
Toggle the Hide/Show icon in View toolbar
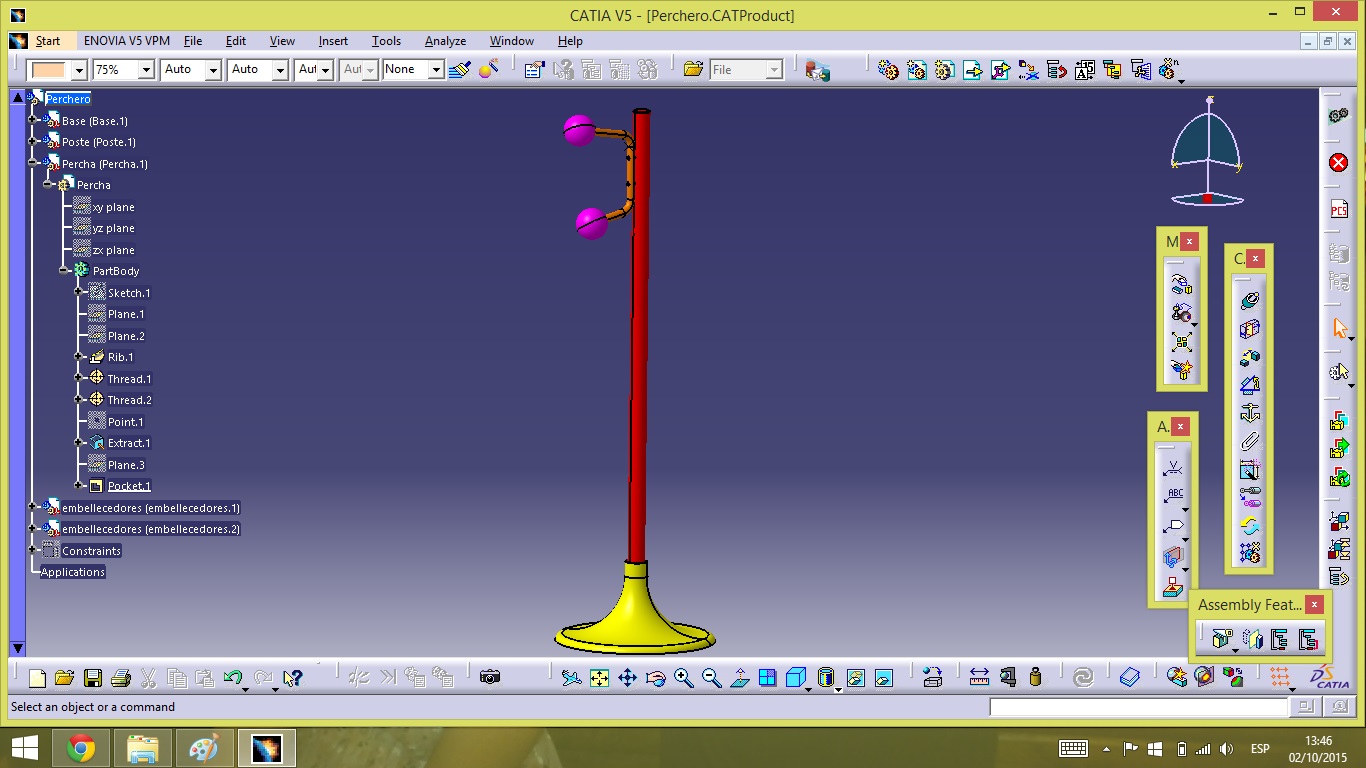coord(855,678)
